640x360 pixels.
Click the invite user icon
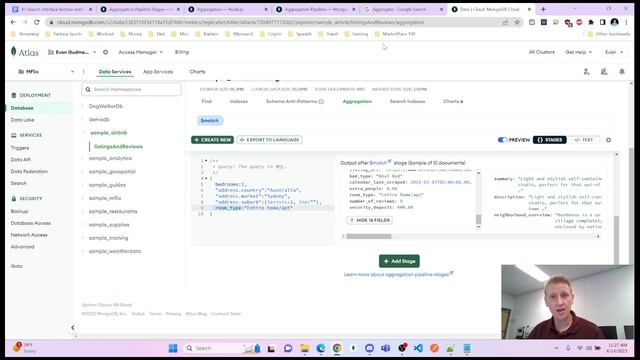point(587,72)
